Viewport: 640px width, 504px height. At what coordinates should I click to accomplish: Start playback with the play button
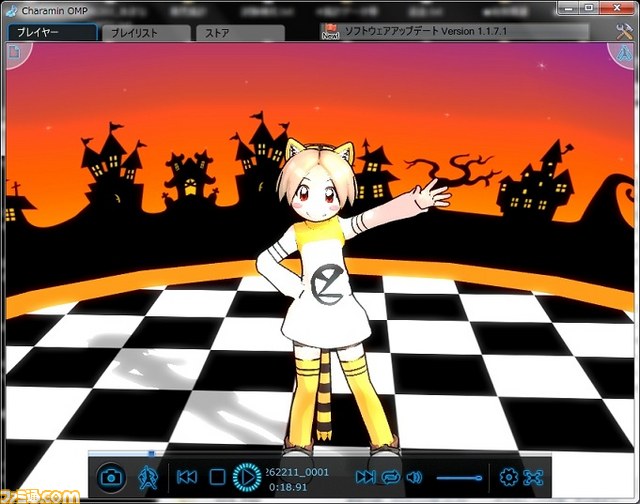click(247, 477)
